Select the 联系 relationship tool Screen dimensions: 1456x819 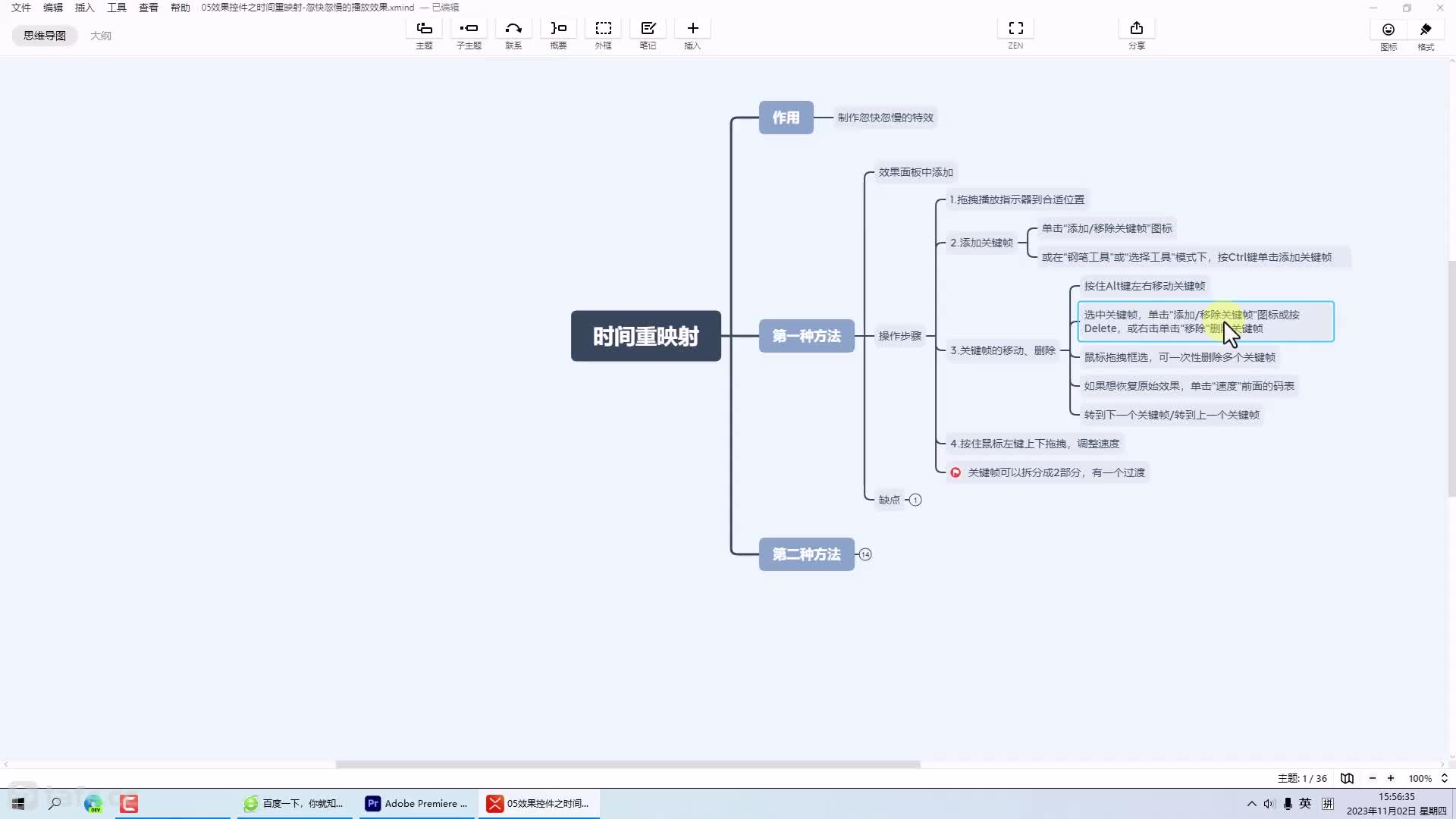click(x=513, y=29)
